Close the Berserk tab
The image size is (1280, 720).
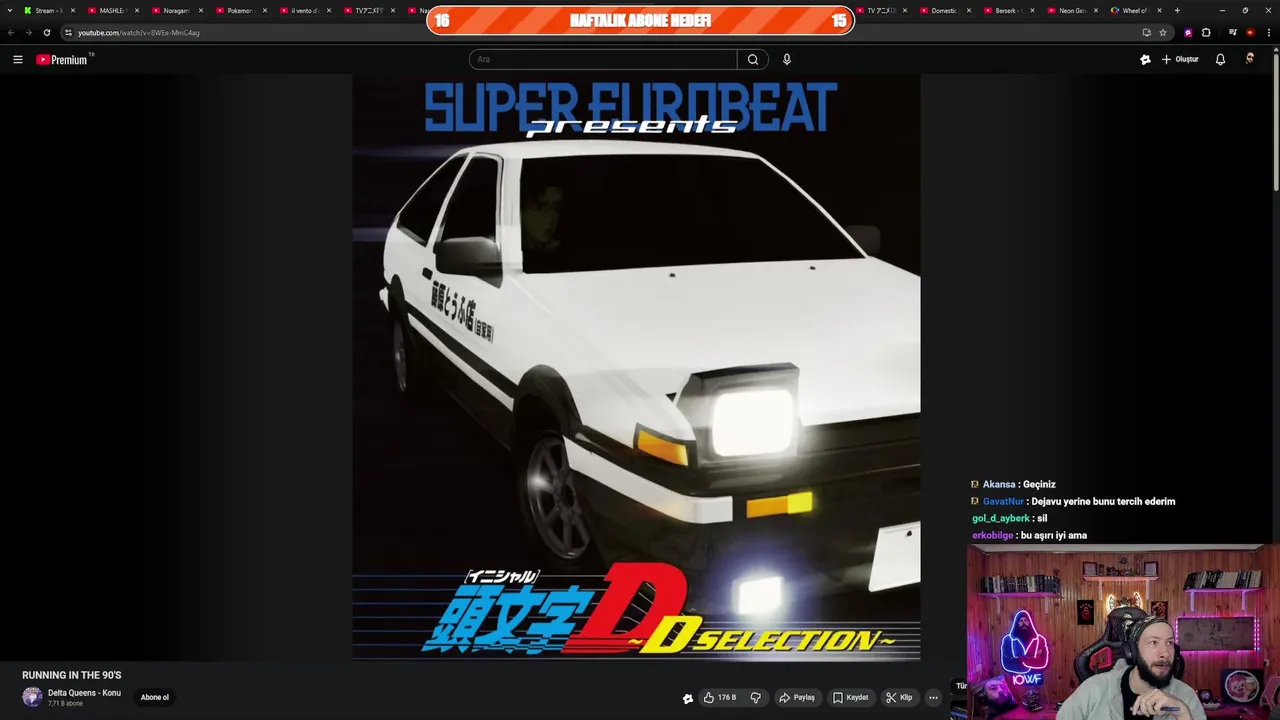click(1033, 10)
